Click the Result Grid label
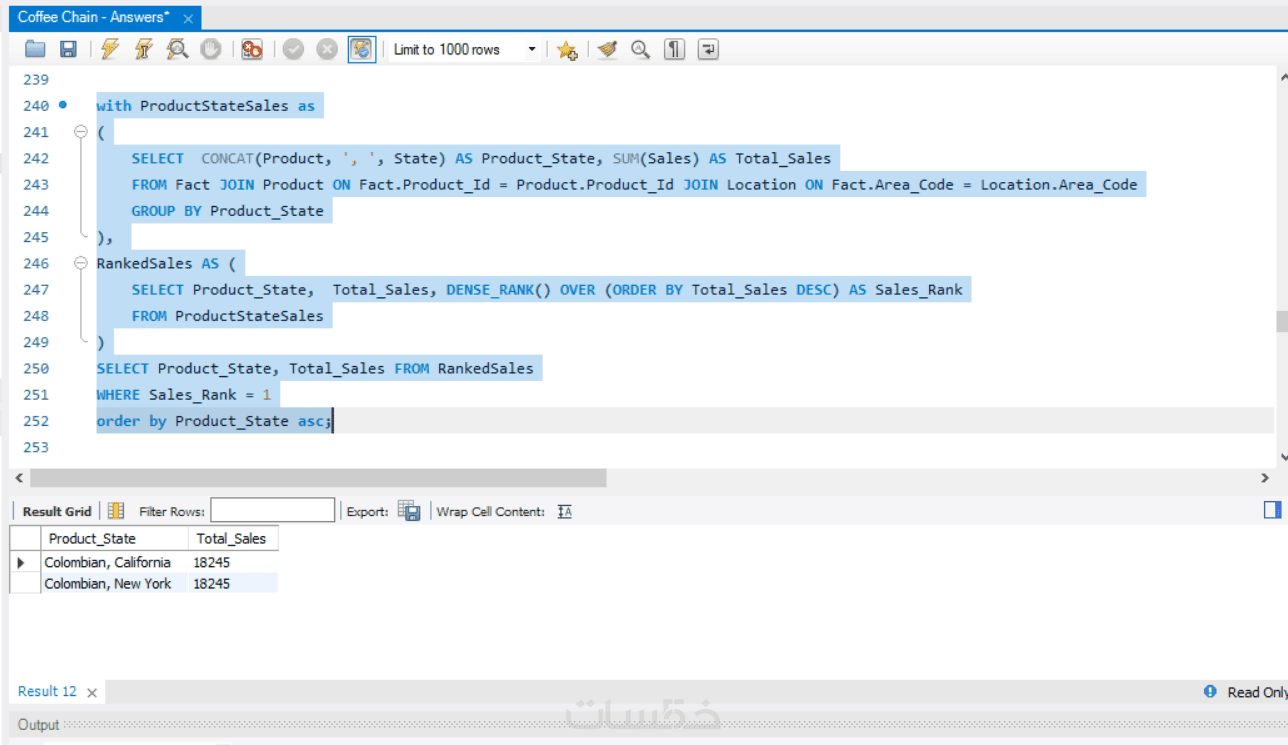The height and width of the screenshot is (745, 1288). coord(57,511)
